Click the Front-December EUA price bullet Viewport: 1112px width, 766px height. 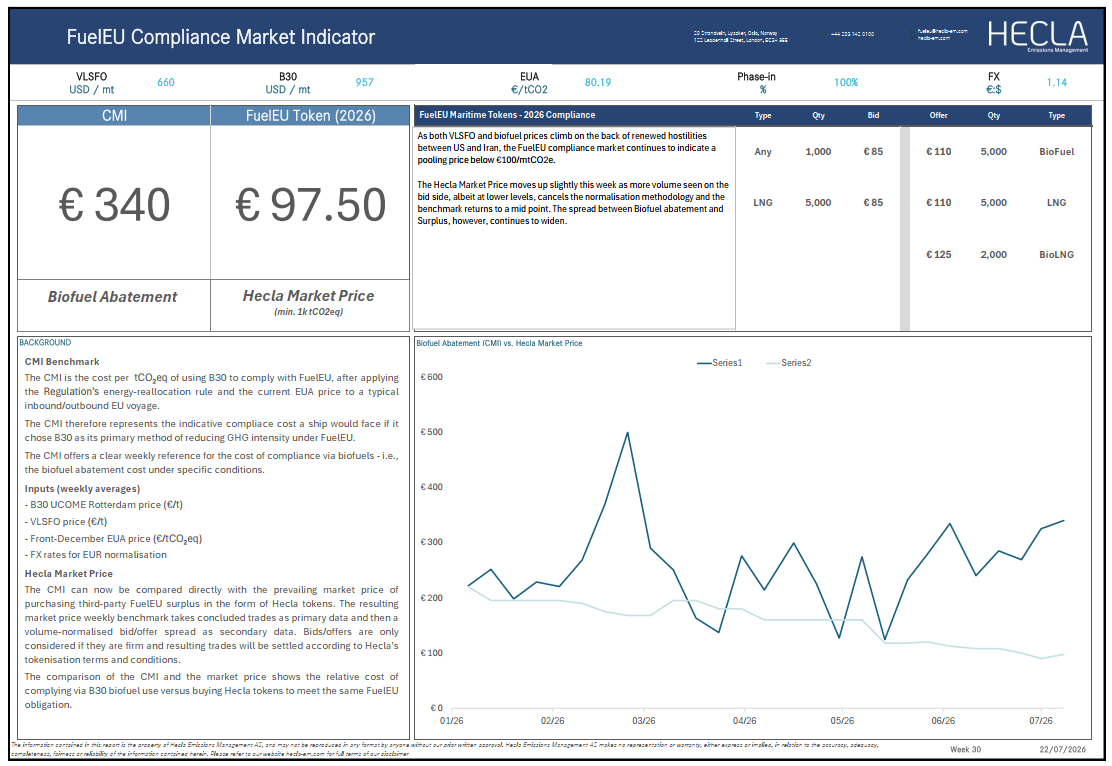click(x=113, y=539)
